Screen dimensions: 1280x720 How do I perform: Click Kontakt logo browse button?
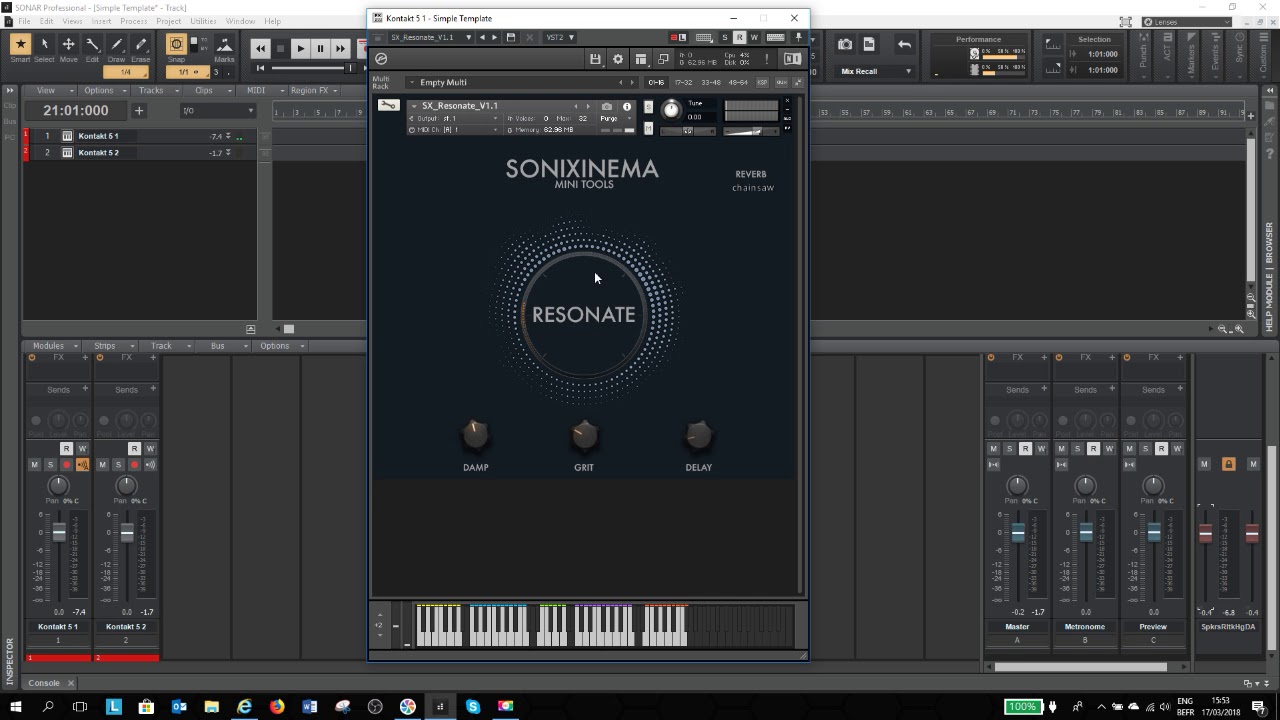click(x=381, y=59)
